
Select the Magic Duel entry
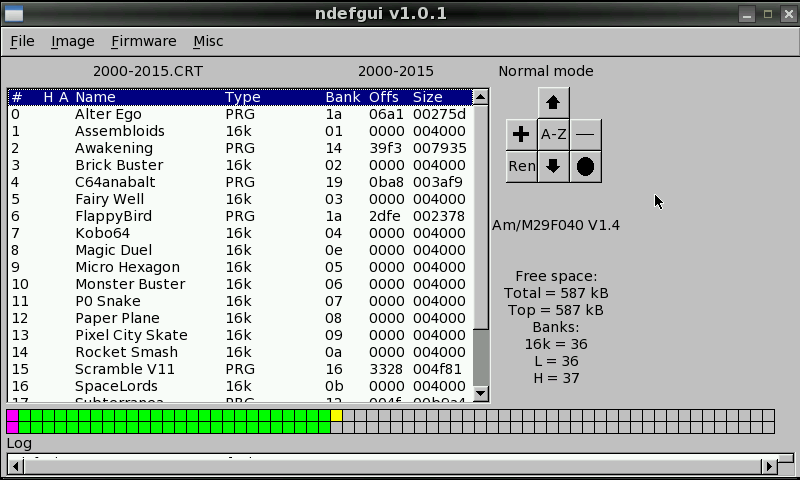(x=240, y=250)
